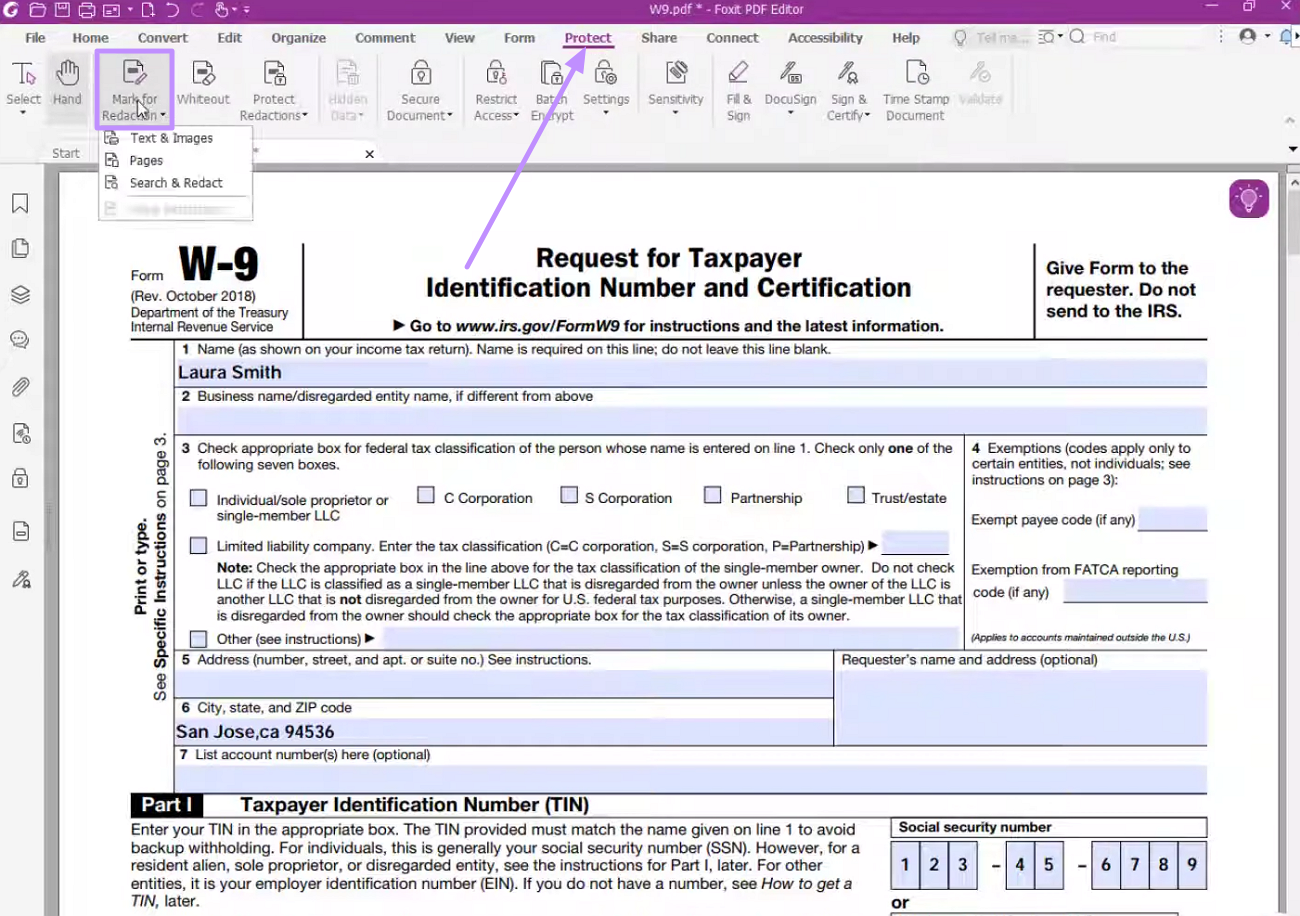Open the Attachments panel
The height and width of the screenshot is (916, 1300).
click(20, 387)
